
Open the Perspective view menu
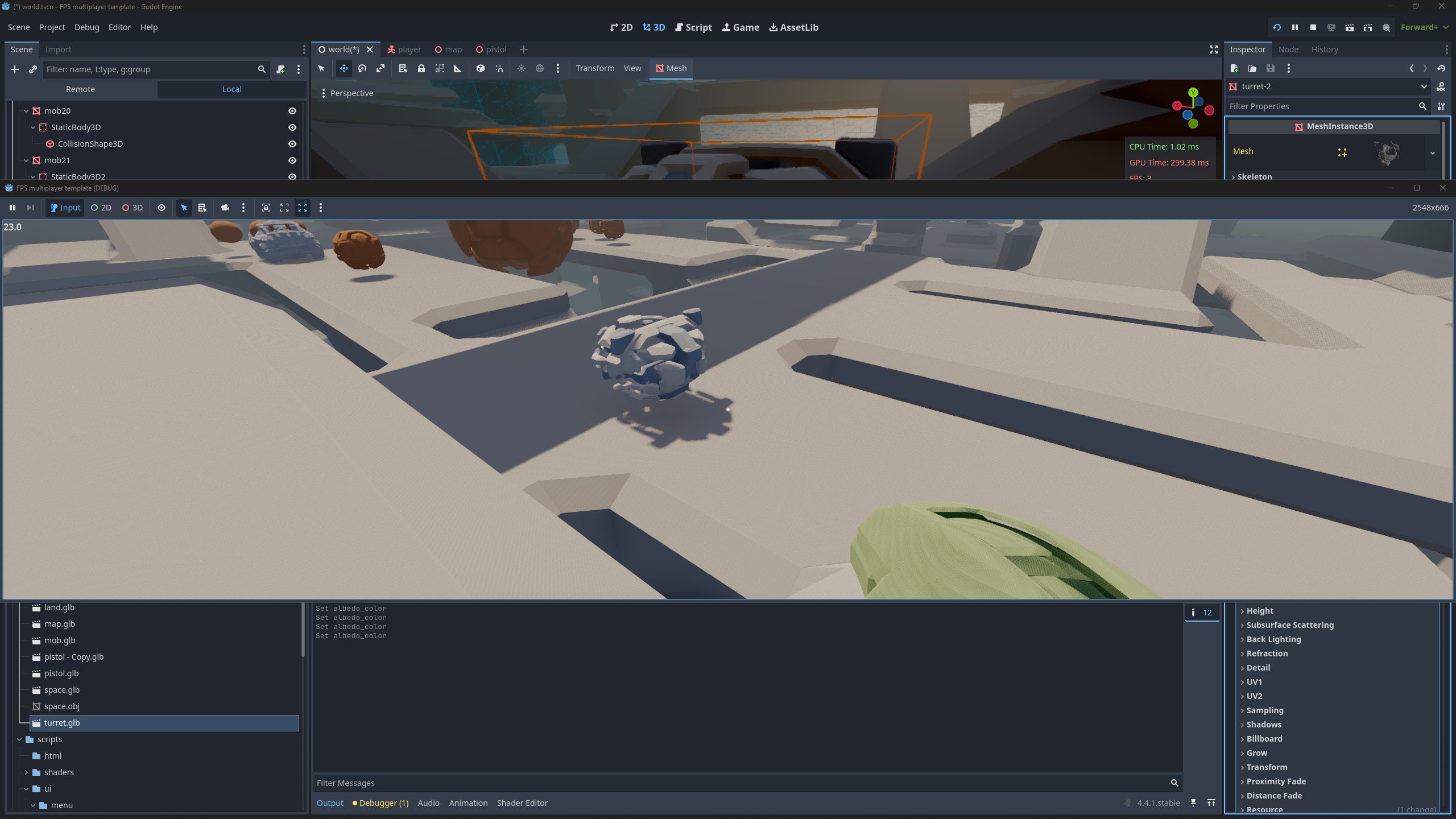(346, 93)
